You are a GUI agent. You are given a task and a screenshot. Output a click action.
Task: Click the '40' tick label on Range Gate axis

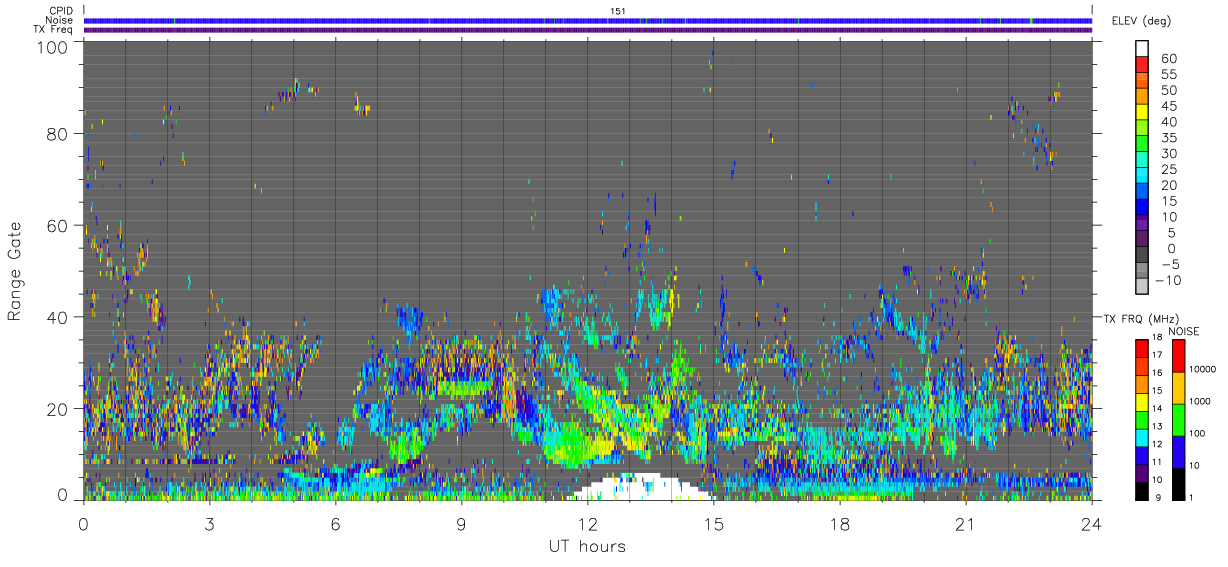point(59,317)
